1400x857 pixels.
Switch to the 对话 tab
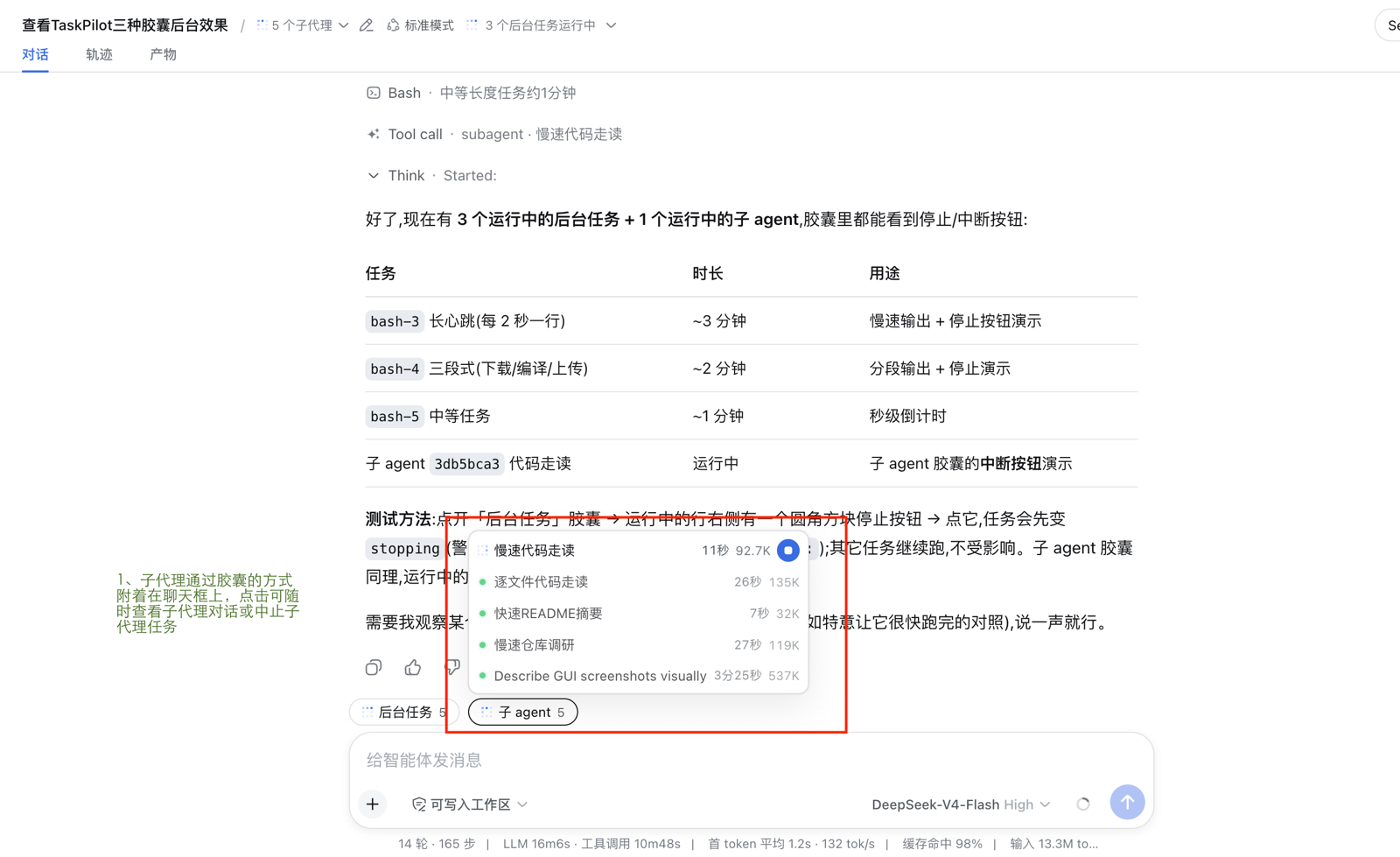35,54
